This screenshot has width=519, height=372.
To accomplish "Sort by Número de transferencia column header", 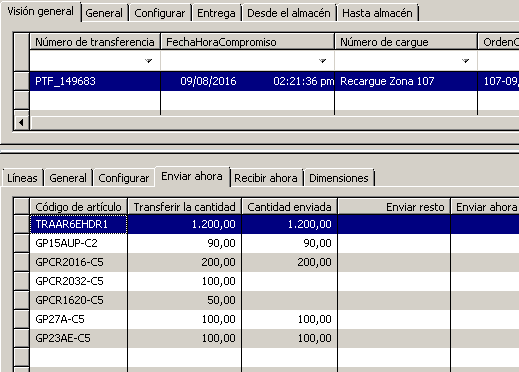I will tap(95, 42).
